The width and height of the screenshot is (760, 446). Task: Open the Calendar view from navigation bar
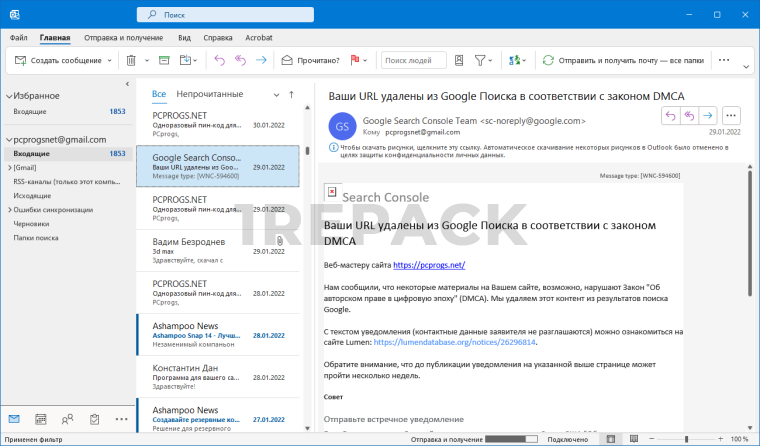click(x=41, y=419)
